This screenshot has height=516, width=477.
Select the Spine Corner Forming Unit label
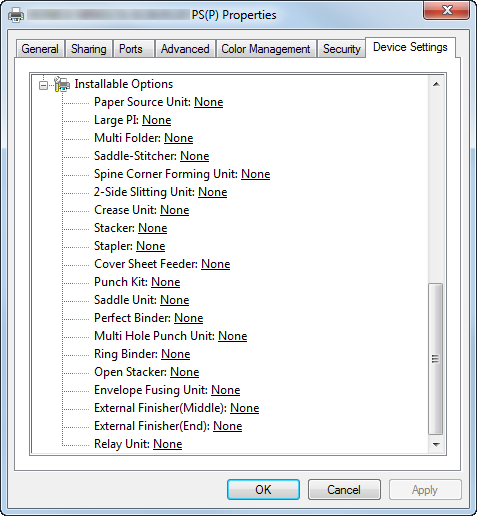pyautogui.click(x=166, y=174)
